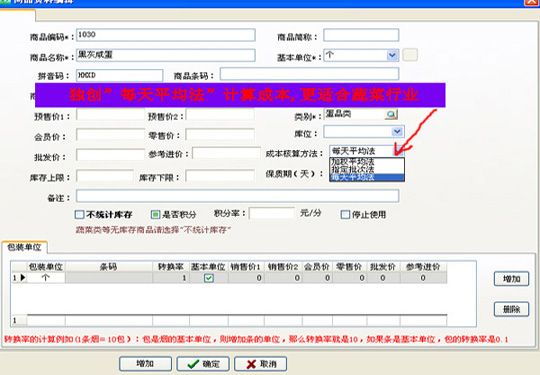Click the row indicator arrow in packaging grid

pyautogui.click(x=23, y=278)
